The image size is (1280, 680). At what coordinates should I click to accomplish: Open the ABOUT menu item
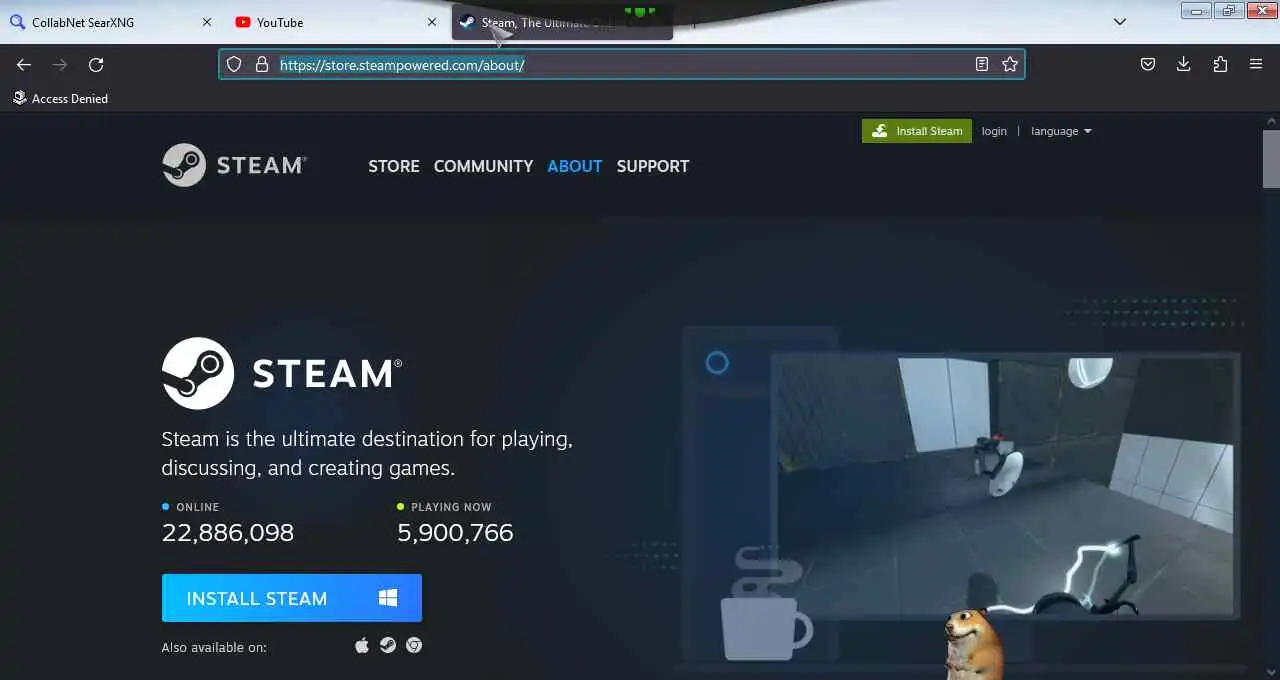pyautogui.click(x=575, y=166)
